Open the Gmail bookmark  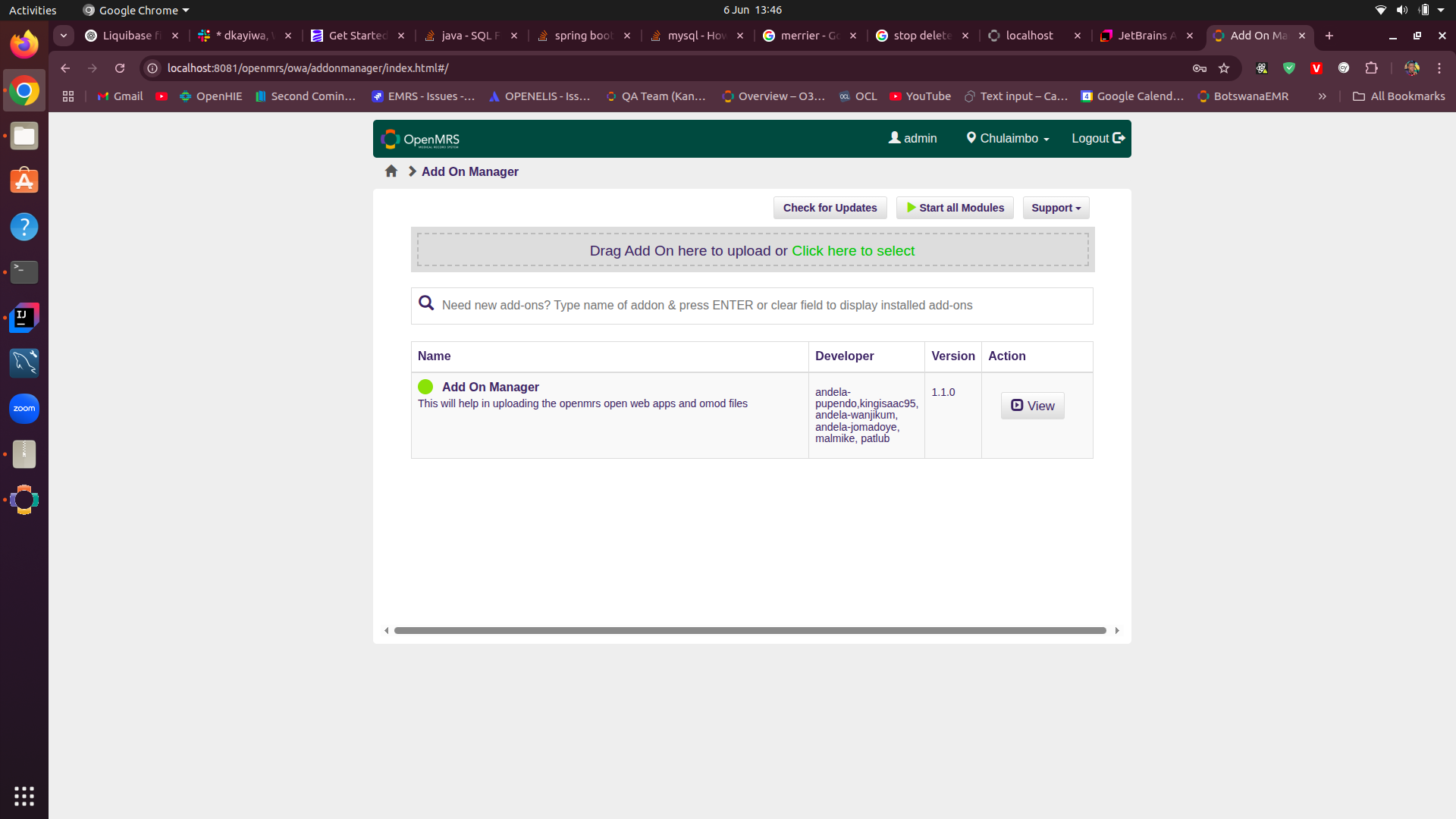(x=120, y=96)
